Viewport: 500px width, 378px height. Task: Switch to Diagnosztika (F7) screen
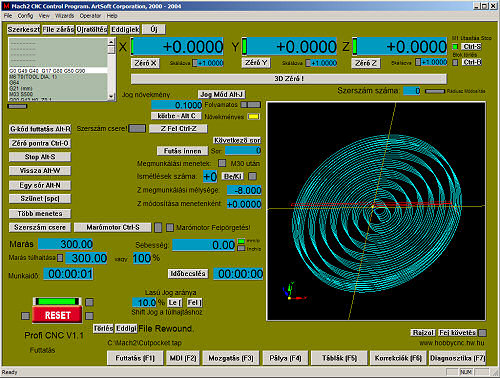click(x=457, y=358)
